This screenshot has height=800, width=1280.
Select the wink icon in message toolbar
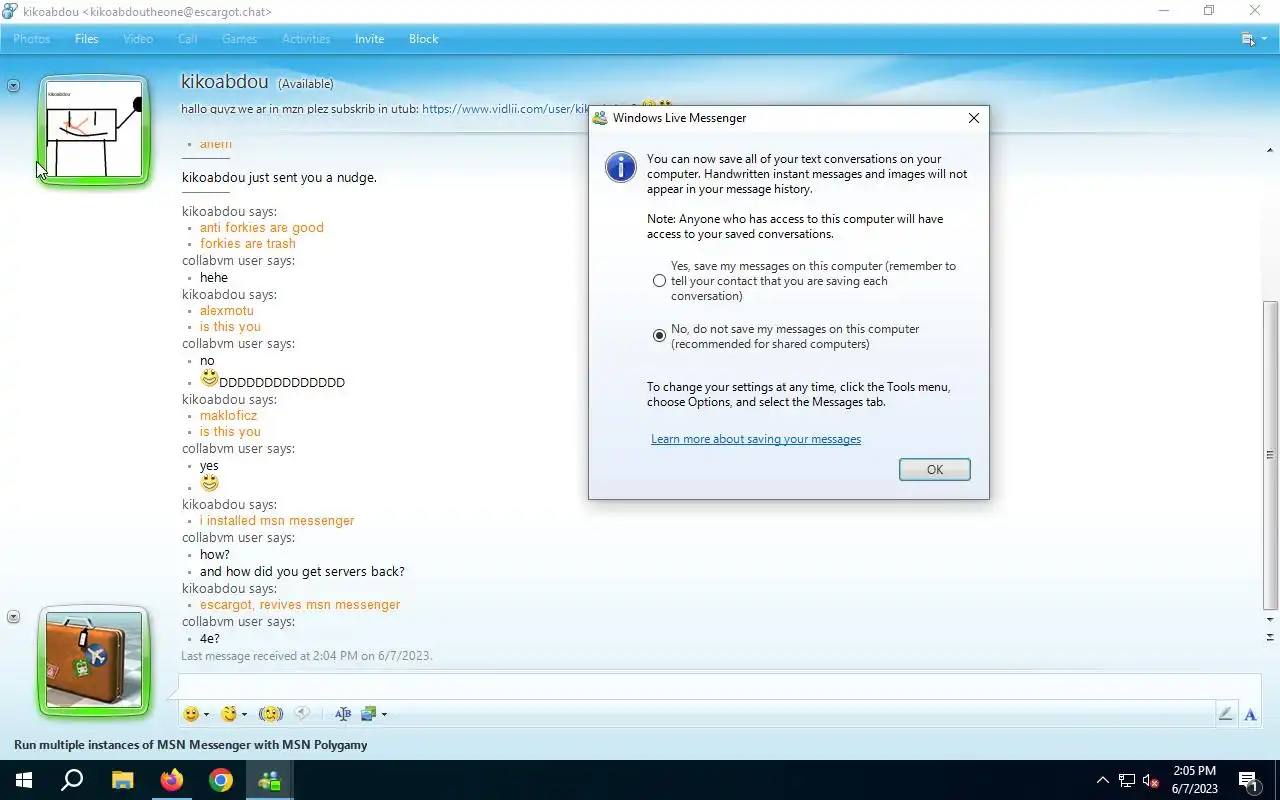click(x=229, y=714)
